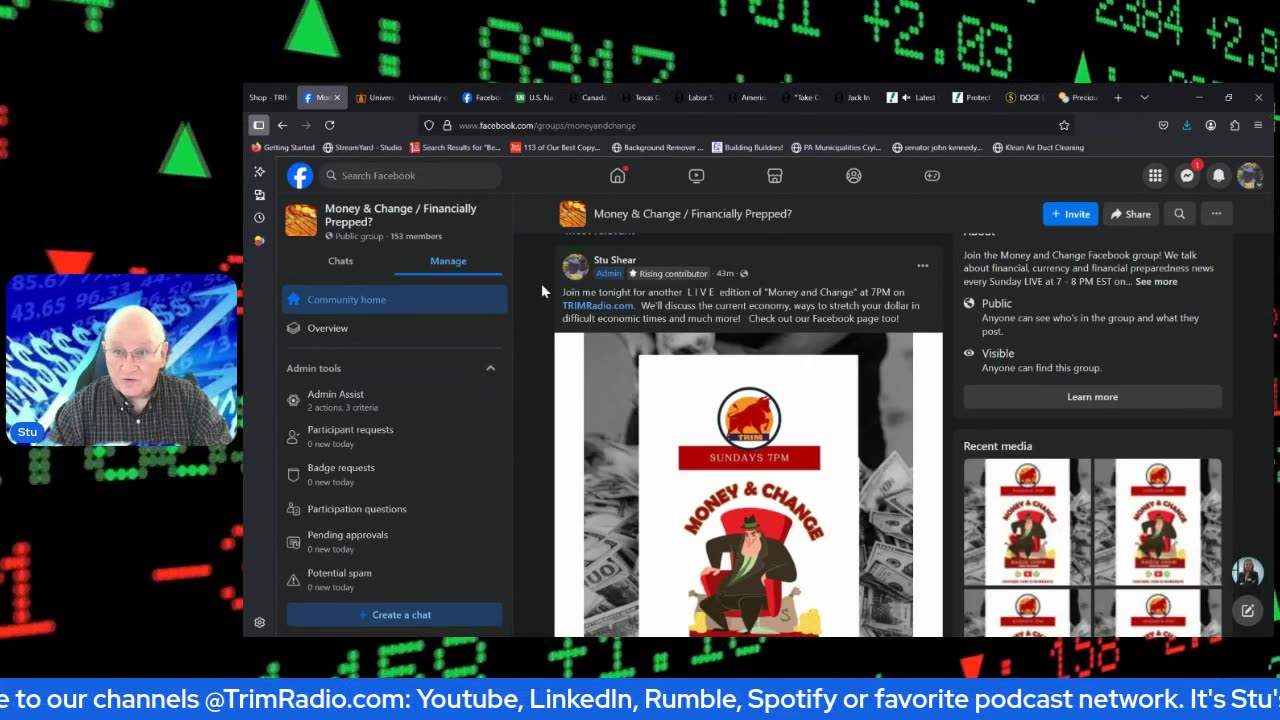Go to Facebook Home icon in top navigation
This screenshot has height=720, width=1280.
(x=618, y=176)
